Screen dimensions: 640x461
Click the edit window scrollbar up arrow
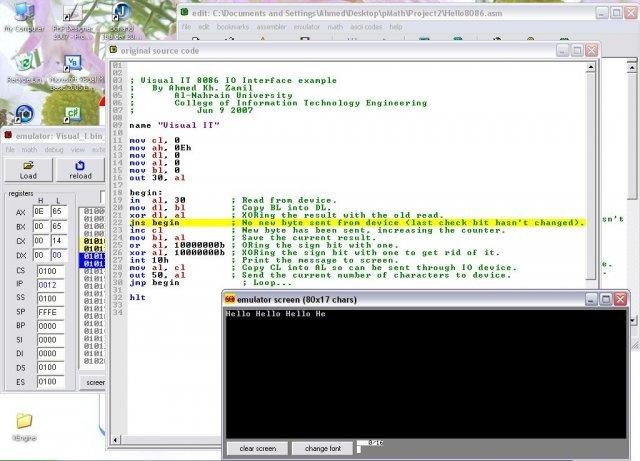click(x=632, y=67)
